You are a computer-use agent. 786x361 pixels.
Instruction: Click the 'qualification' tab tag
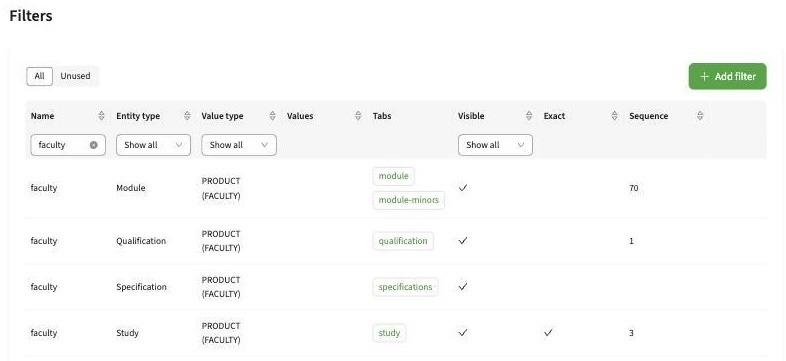[403, 241]
